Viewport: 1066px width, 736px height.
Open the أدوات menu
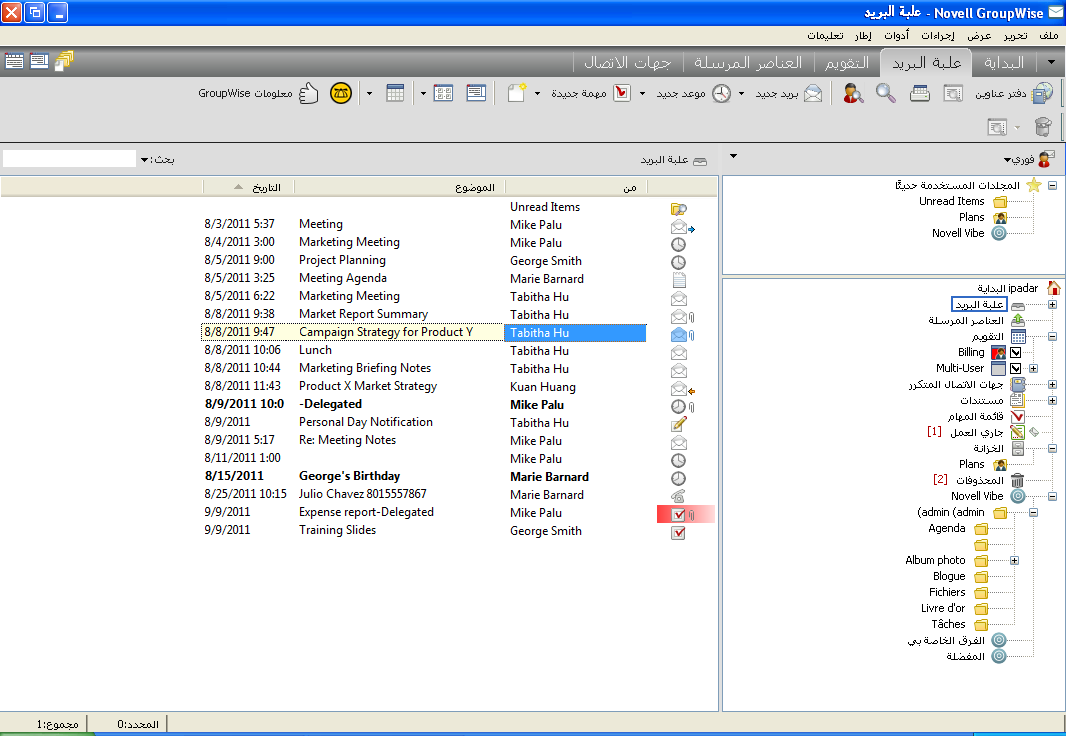coord(896,35)
